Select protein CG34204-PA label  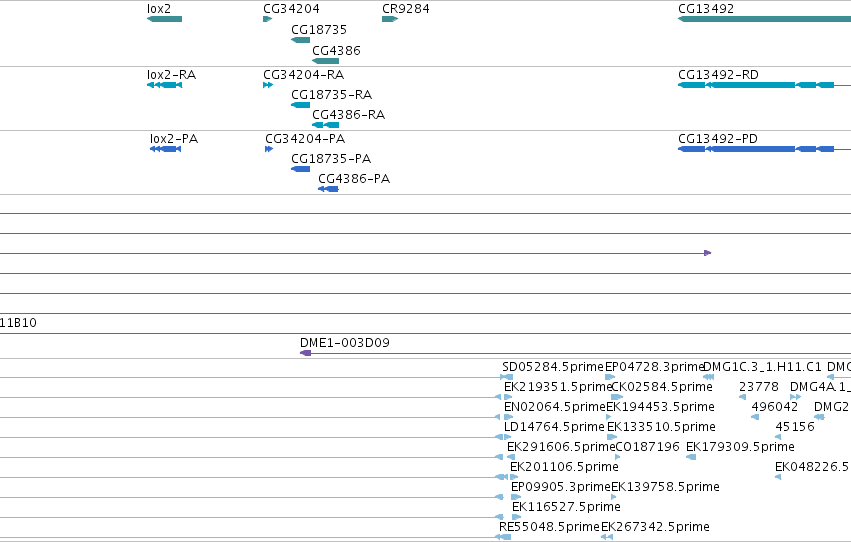pyautogui.click(x=306, y=138)
